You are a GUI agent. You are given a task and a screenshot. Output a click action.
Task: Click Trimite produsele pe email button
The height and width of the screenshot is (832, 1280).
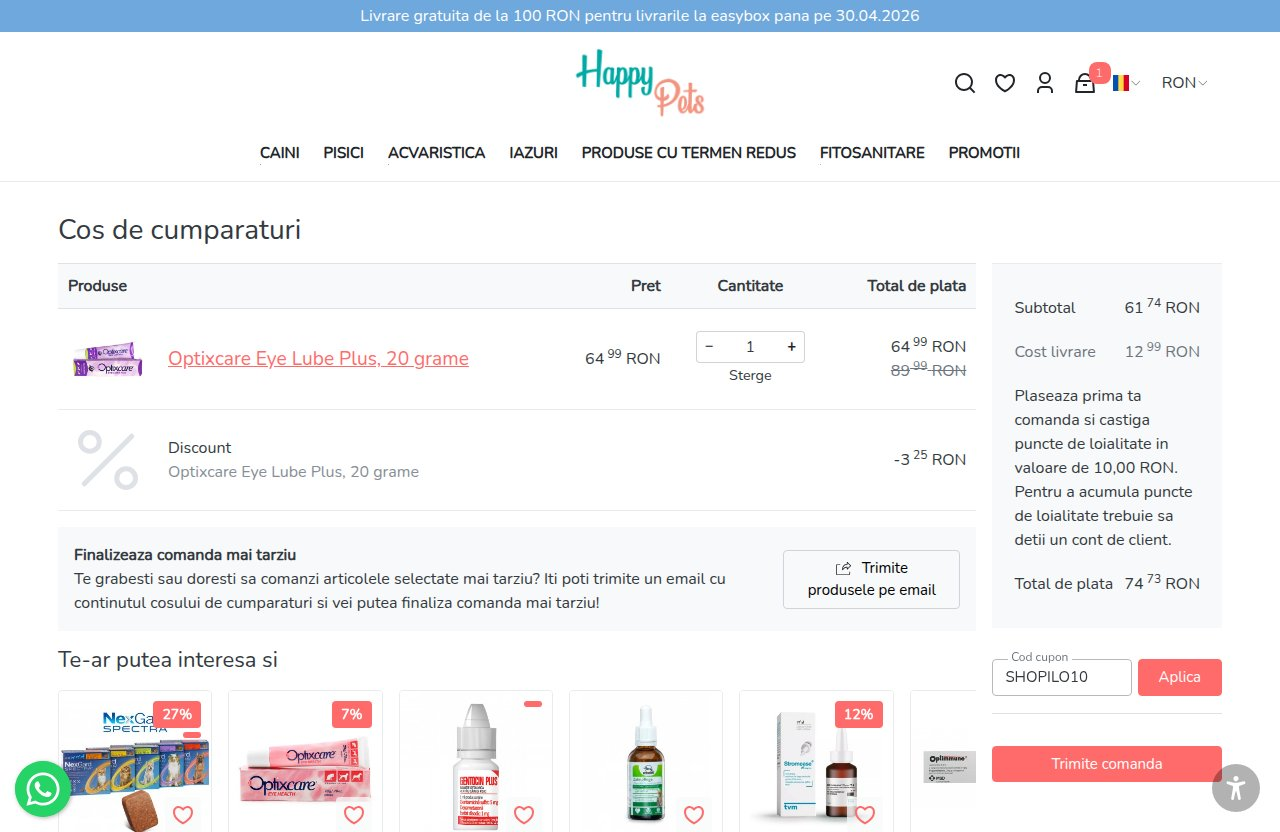[x=871, y=579]
